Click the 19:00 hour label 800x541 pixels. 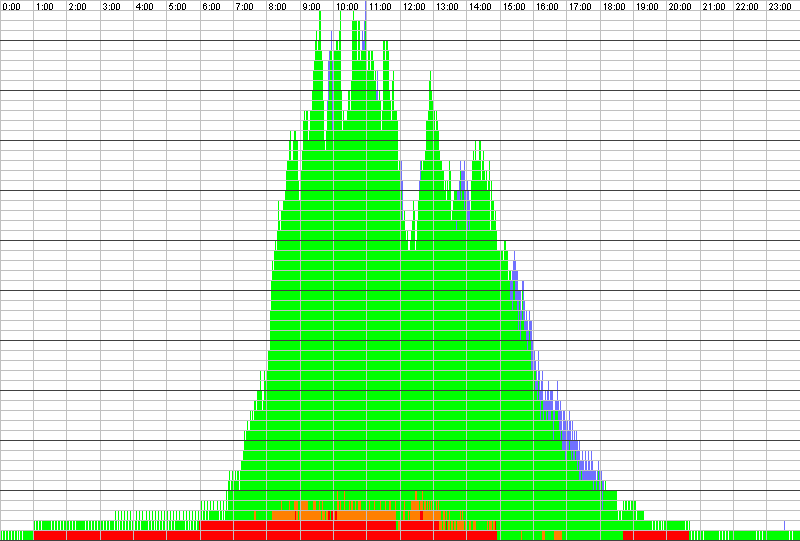click(647, 7)
